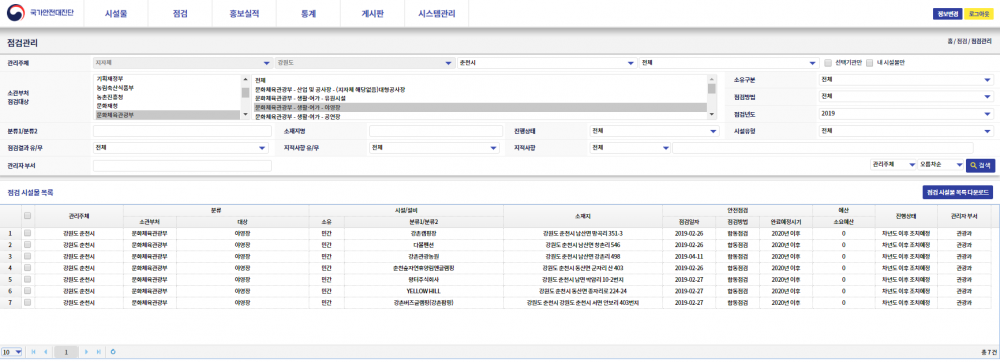1000x362 pixels.
Task: Check the row 2 checkbox for 다물펜션
Action: point(27,245)
